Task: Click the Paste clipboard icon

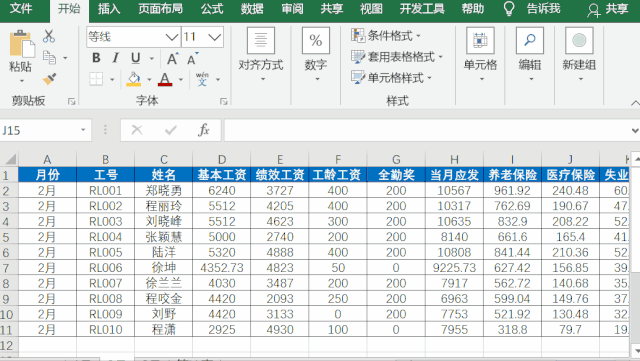Action: click(21, 44)
